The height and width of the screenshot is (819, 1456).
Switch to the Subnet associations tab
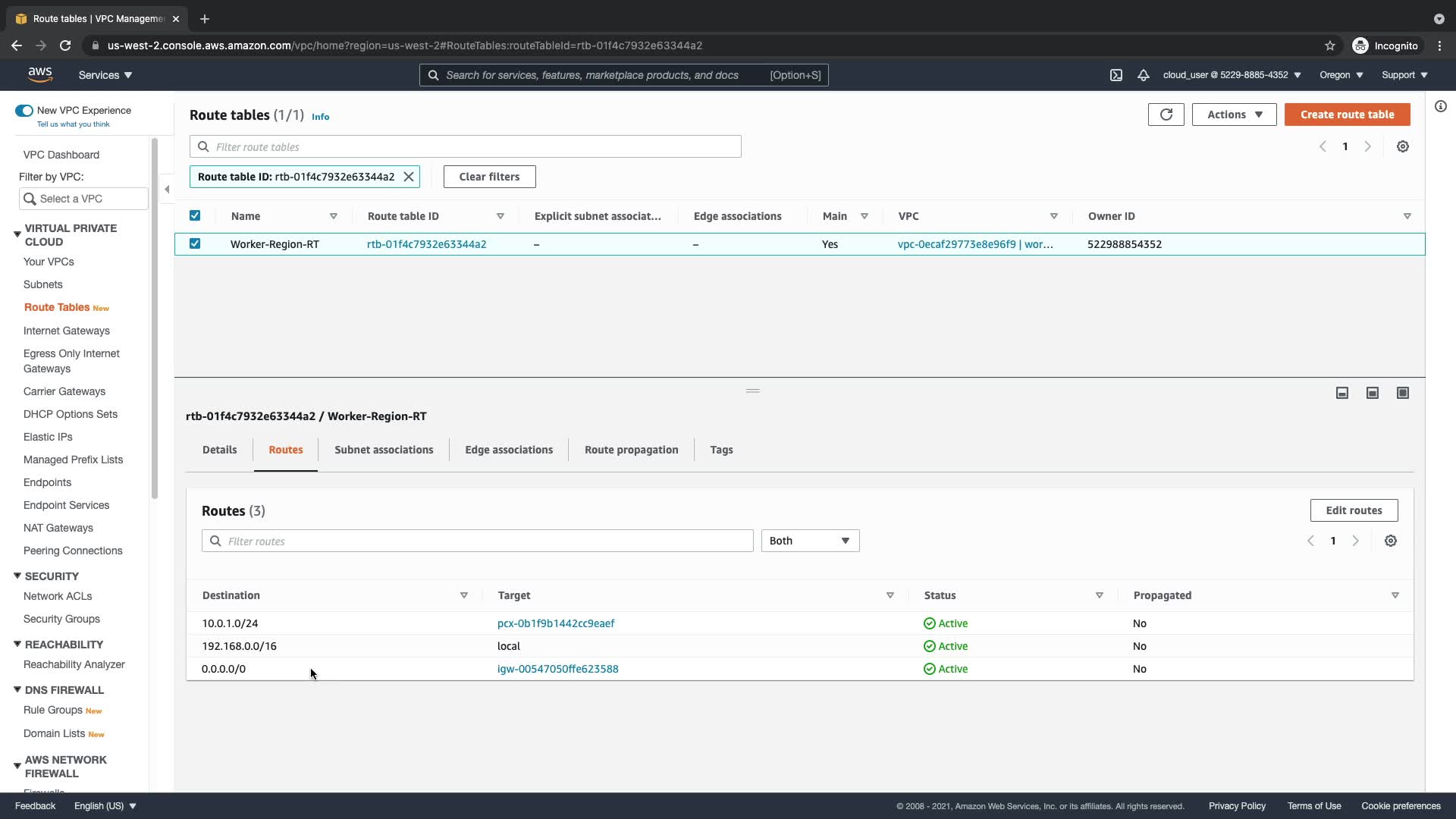click(x=384, y=450)
